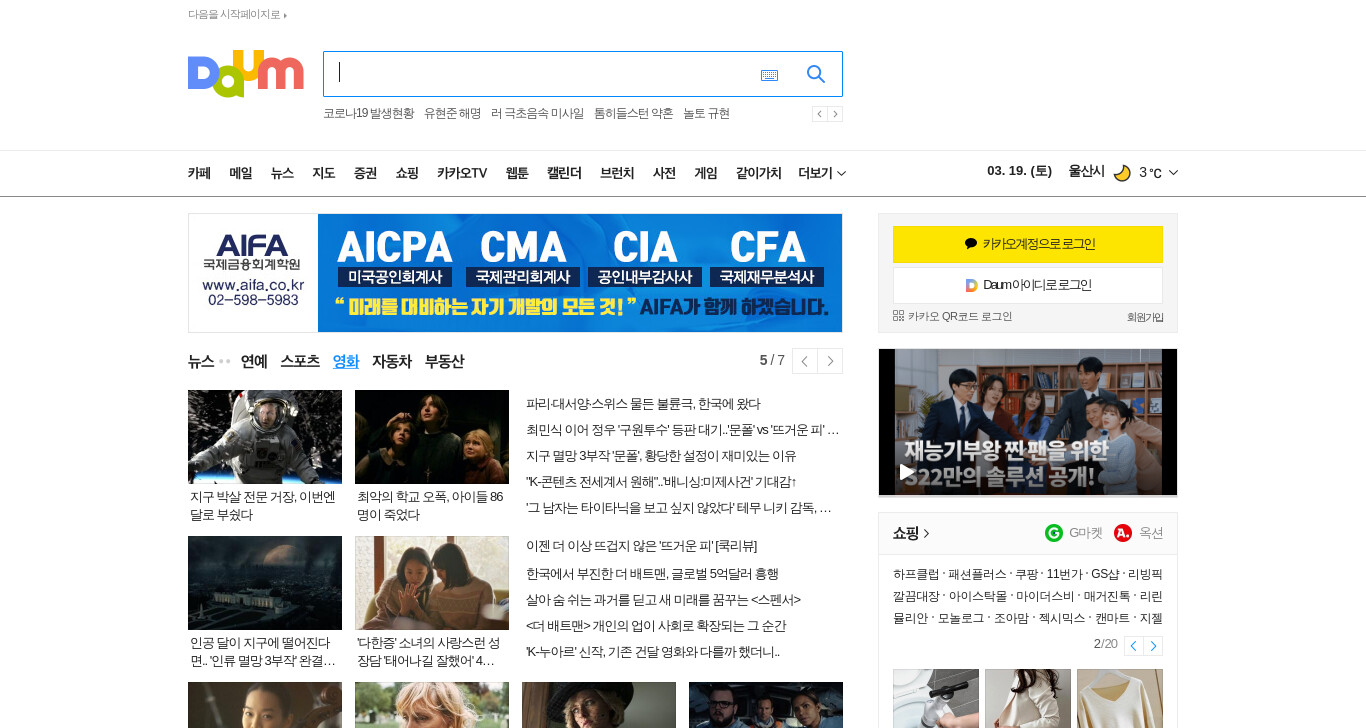Open 게임 in navigation bar
Viewport: 1366px width, 728px height.
[706, 173]
